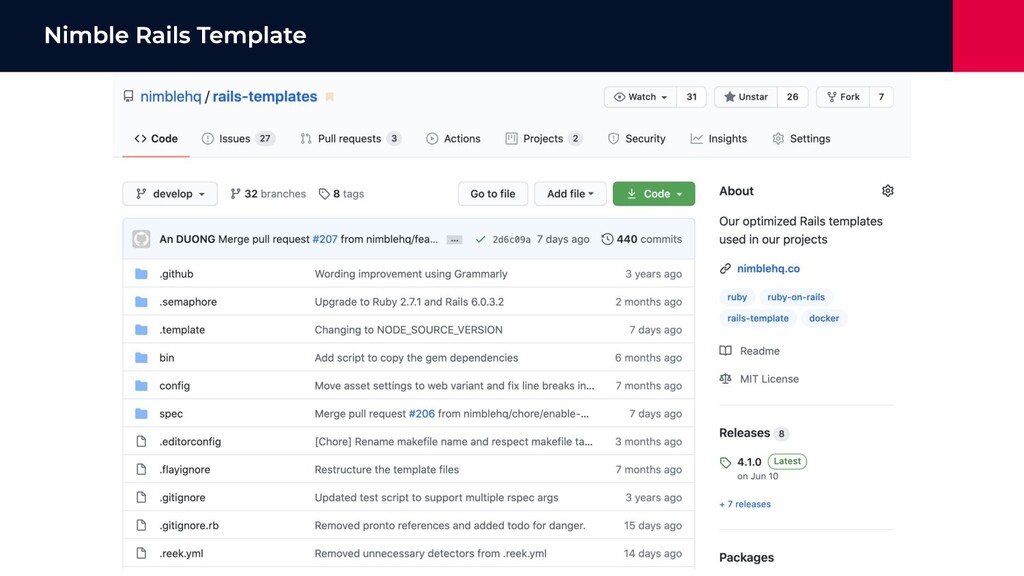
Task: Open the config folder
Action: 174,386
